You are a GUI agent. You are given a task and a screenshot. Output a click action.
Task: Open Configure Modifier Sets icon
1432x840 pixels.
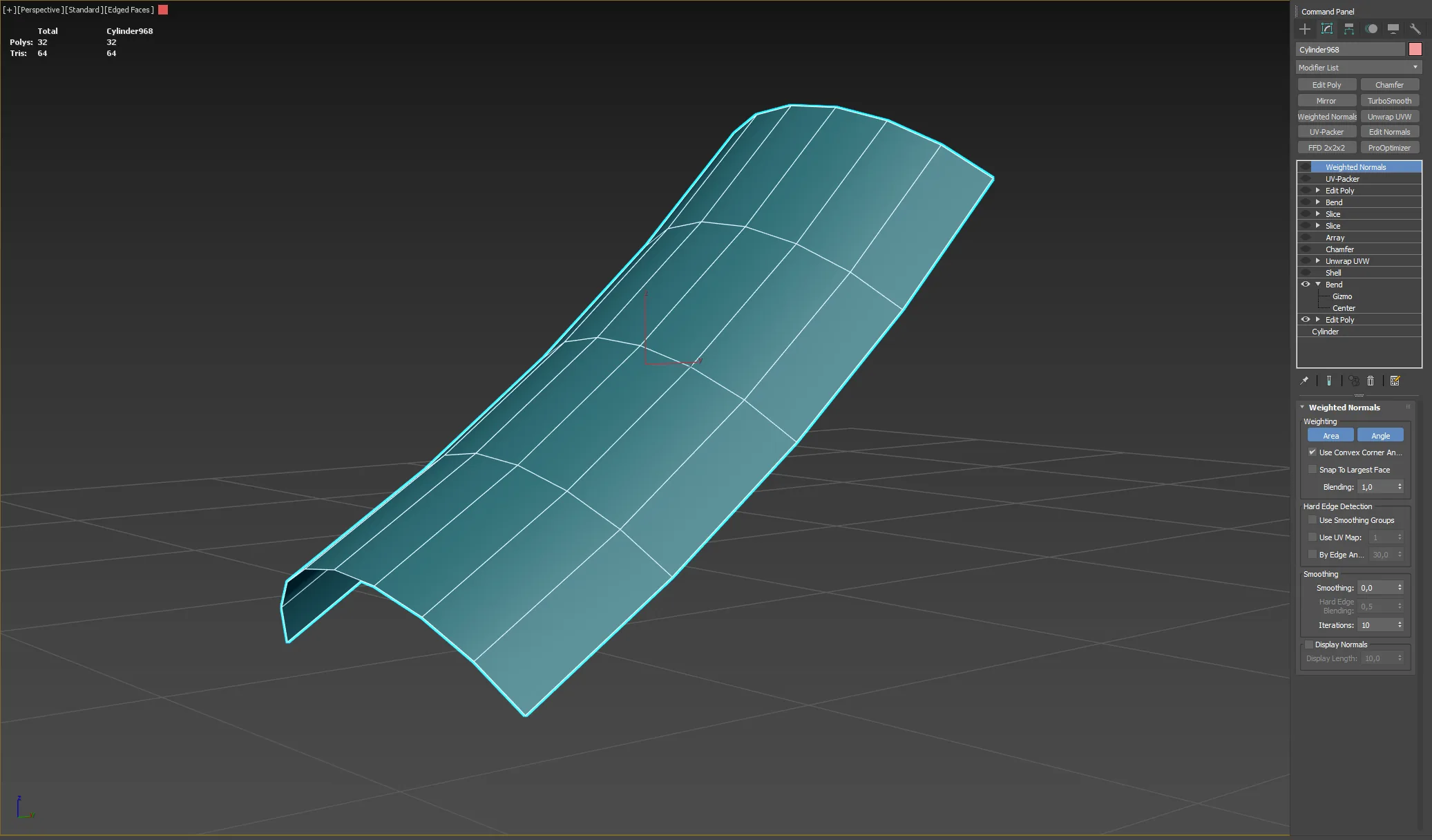tap(1395, 381)
